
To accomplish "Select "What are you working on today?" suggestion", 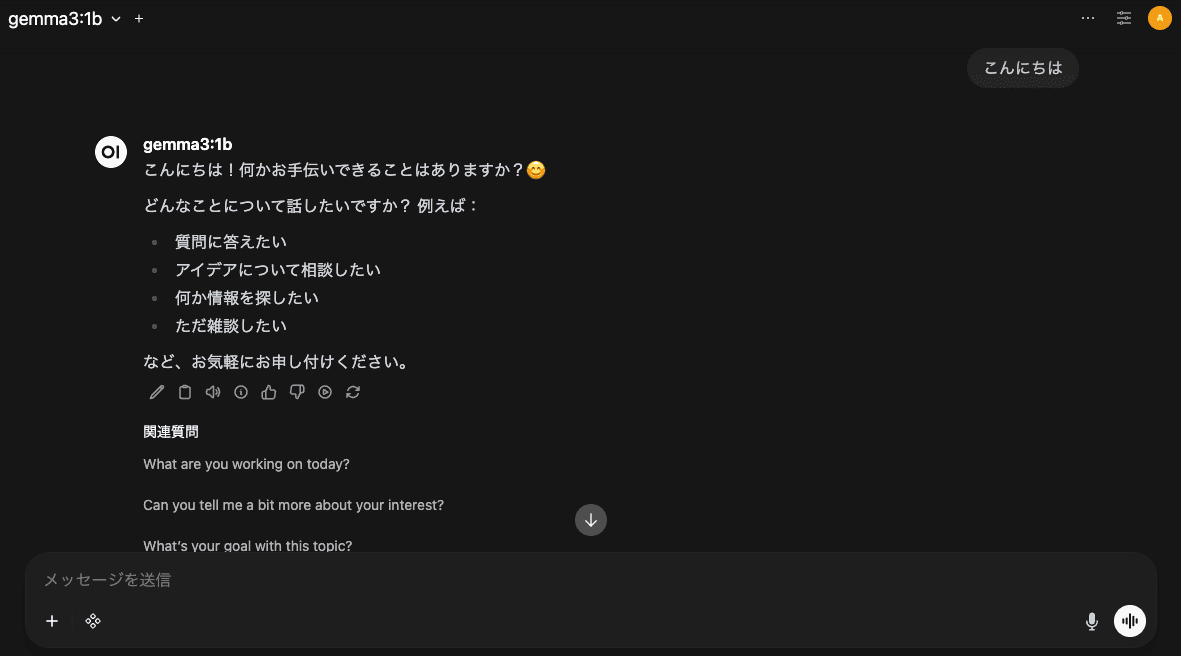I will click(246, 465).
